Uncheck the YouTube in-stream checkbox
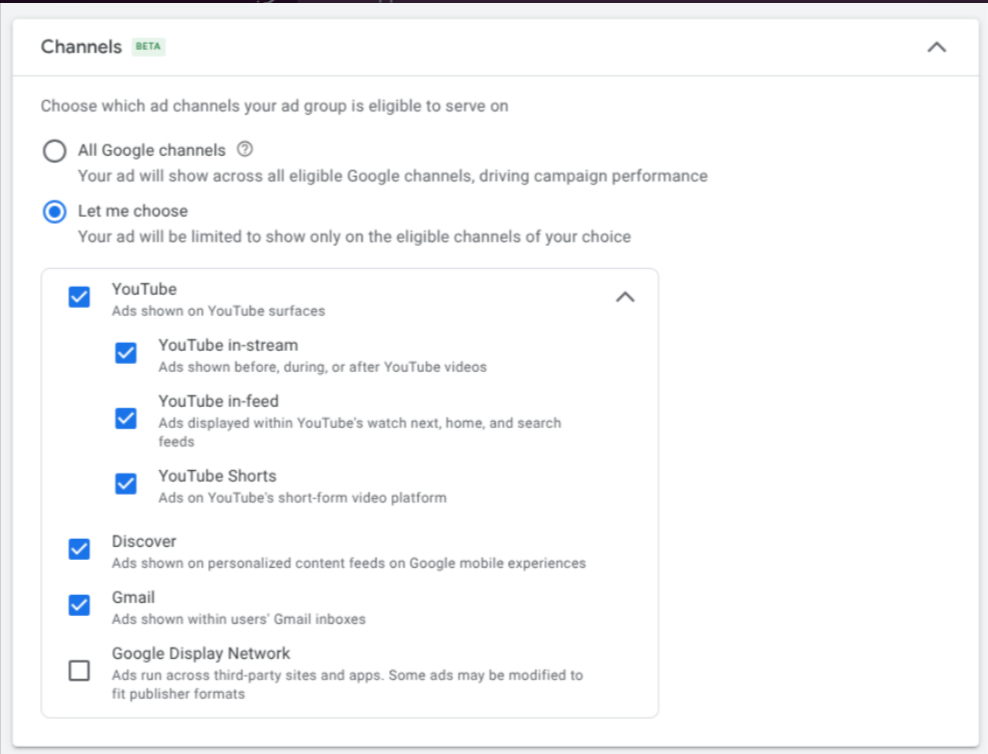Viewport: 988px width, 754px height. 126,353
